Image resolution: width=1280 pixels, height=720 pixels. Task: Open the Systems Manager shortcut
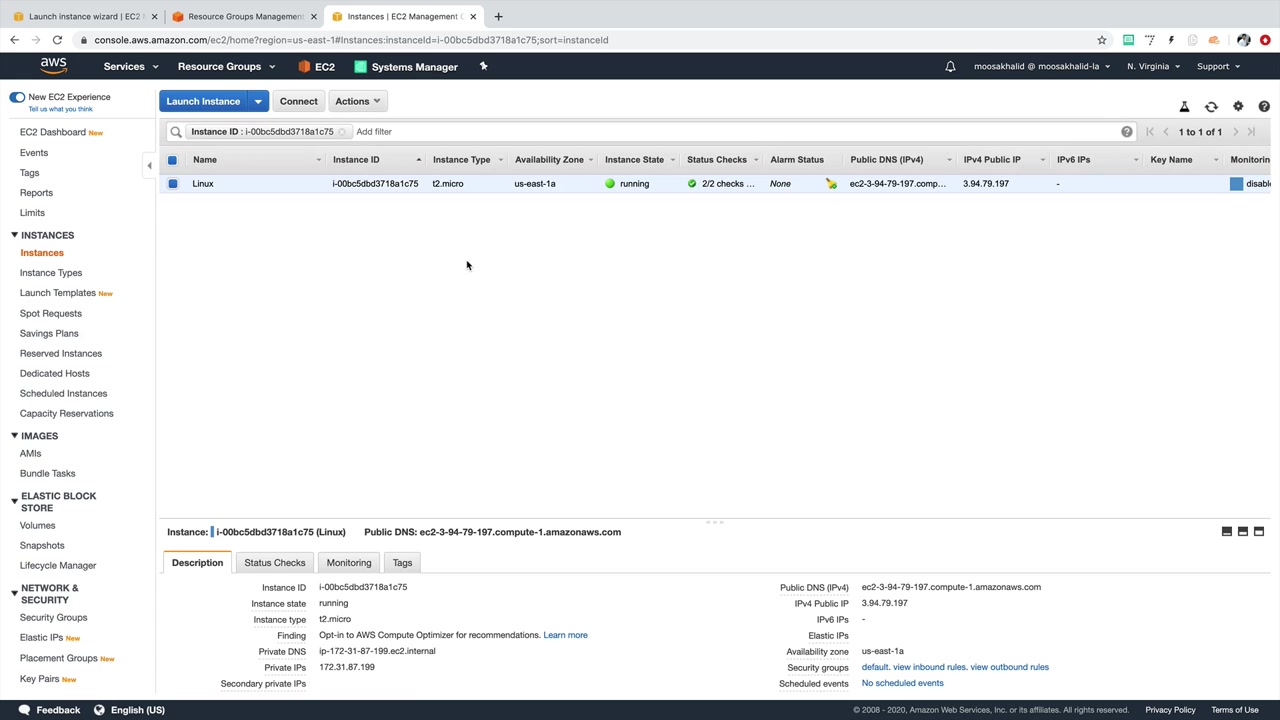[x=405, y=67]
